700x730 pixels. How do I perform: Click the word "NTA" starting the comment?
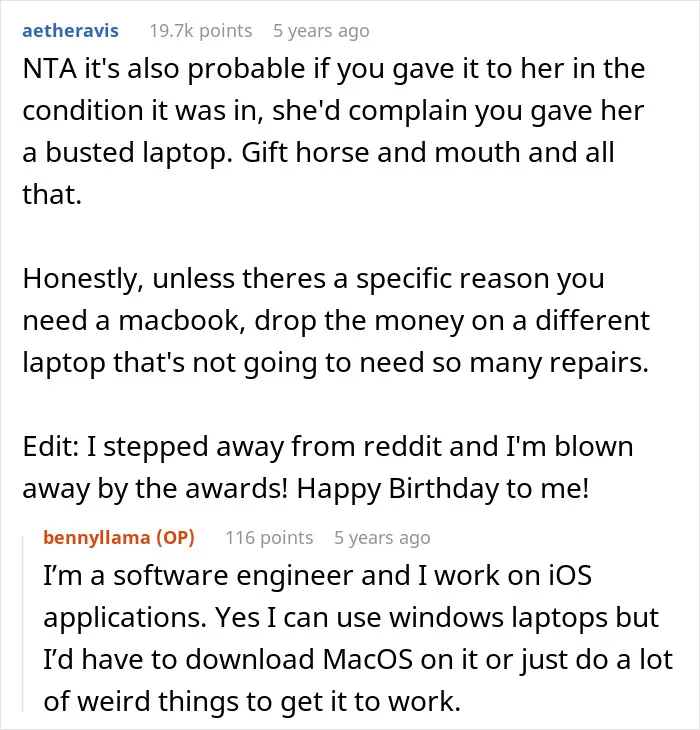click(50, 69)
